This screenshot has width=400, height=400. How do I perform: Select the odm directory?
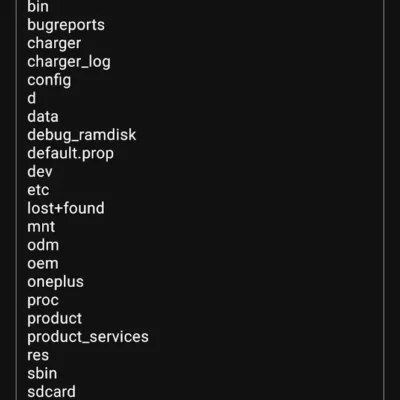pyautogui.click(x=43, y=245)
